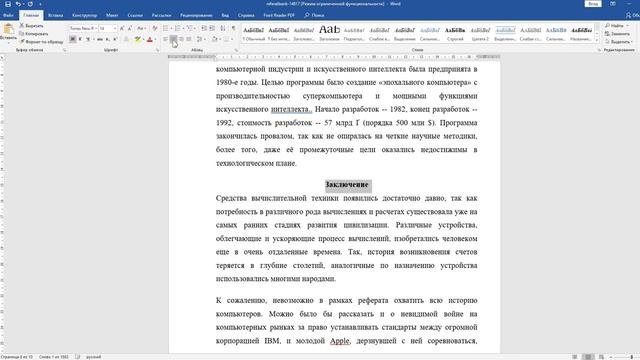Apply the text highlight color
The height and width of the screenshot is (360, 640).
pyautogui.click(x=138, y=39)
